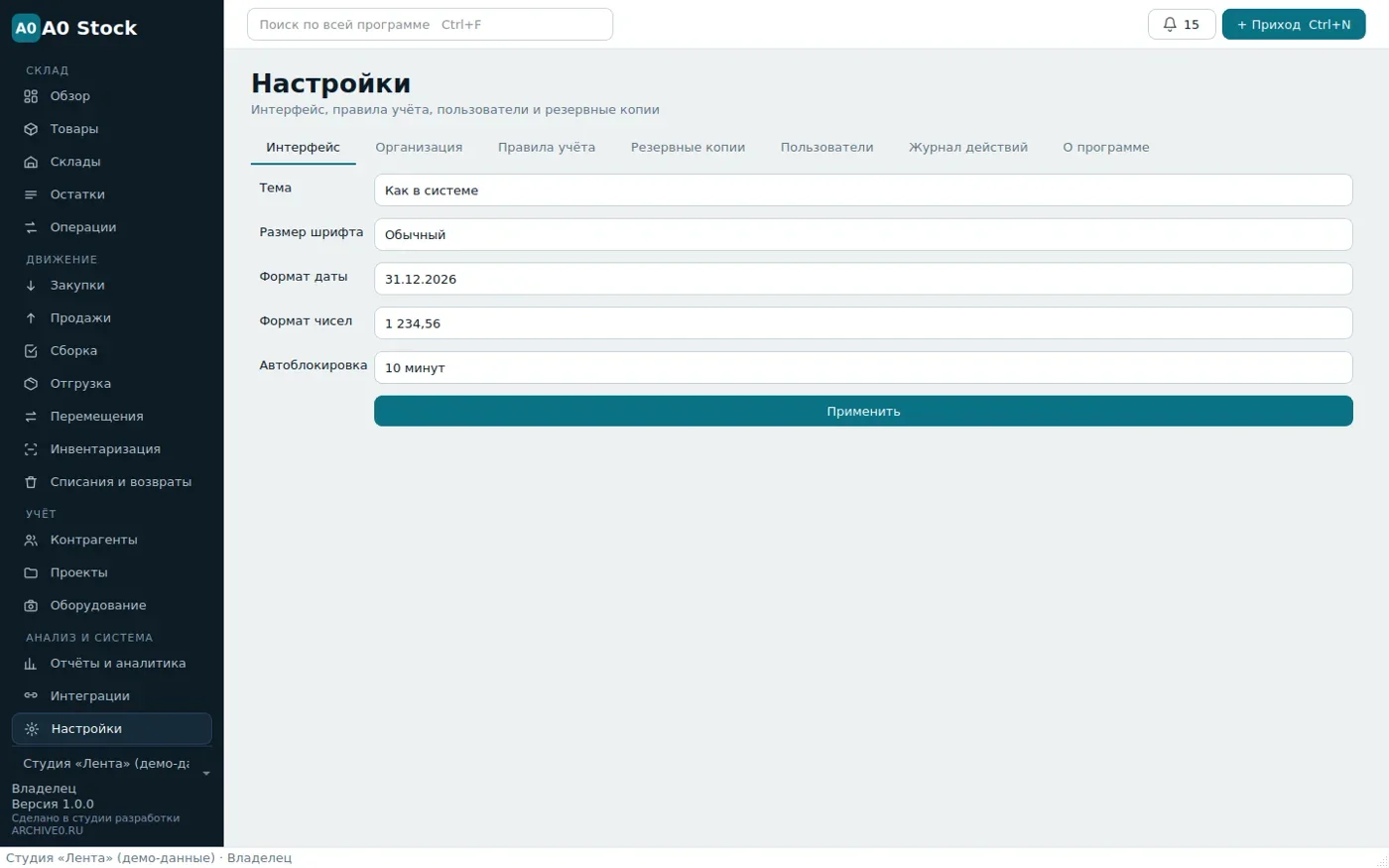1389x868 pixels.
Task: Open the Формат даты dropdown
Action: click(863, 279)
